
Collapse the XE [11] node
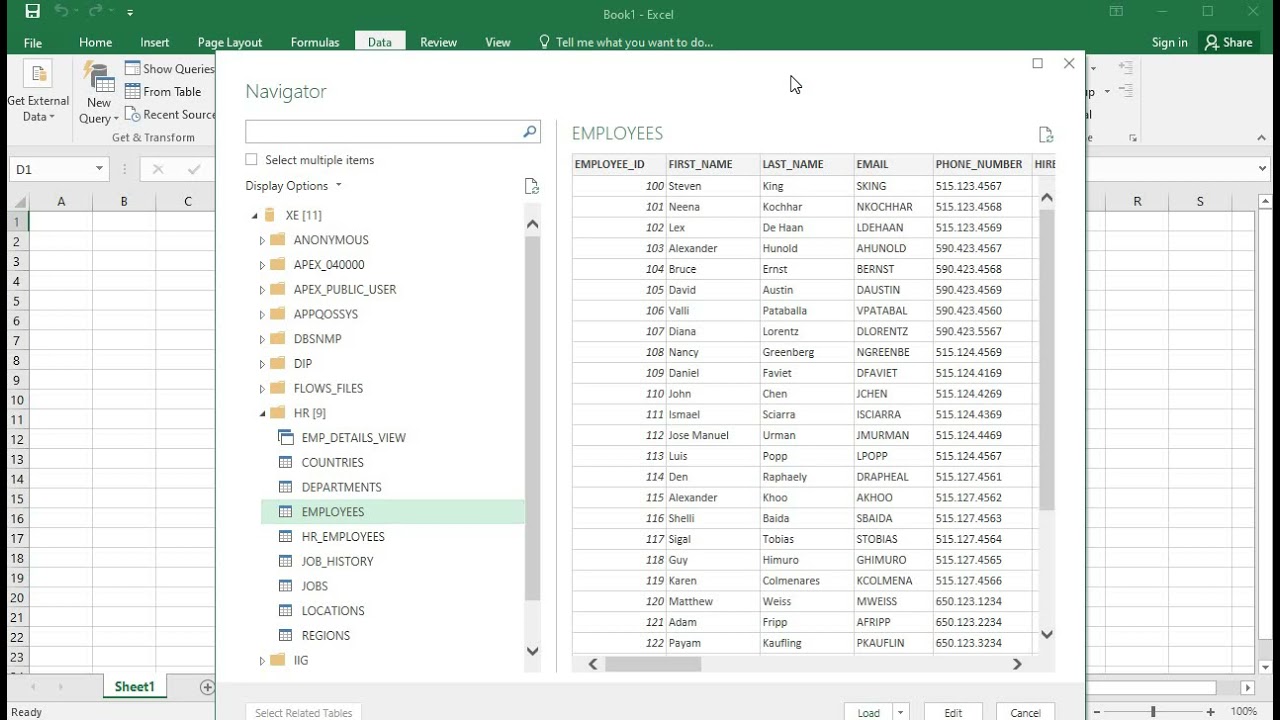(255, 215)
